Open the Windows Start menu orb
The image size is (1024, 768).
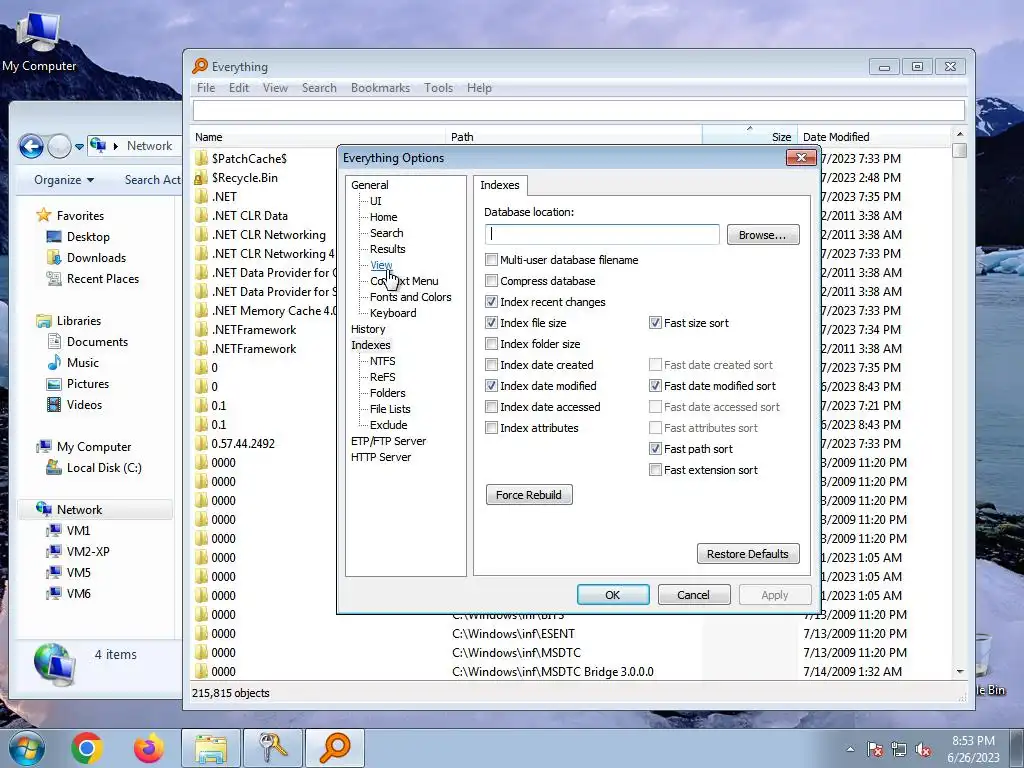pos(27,748)
